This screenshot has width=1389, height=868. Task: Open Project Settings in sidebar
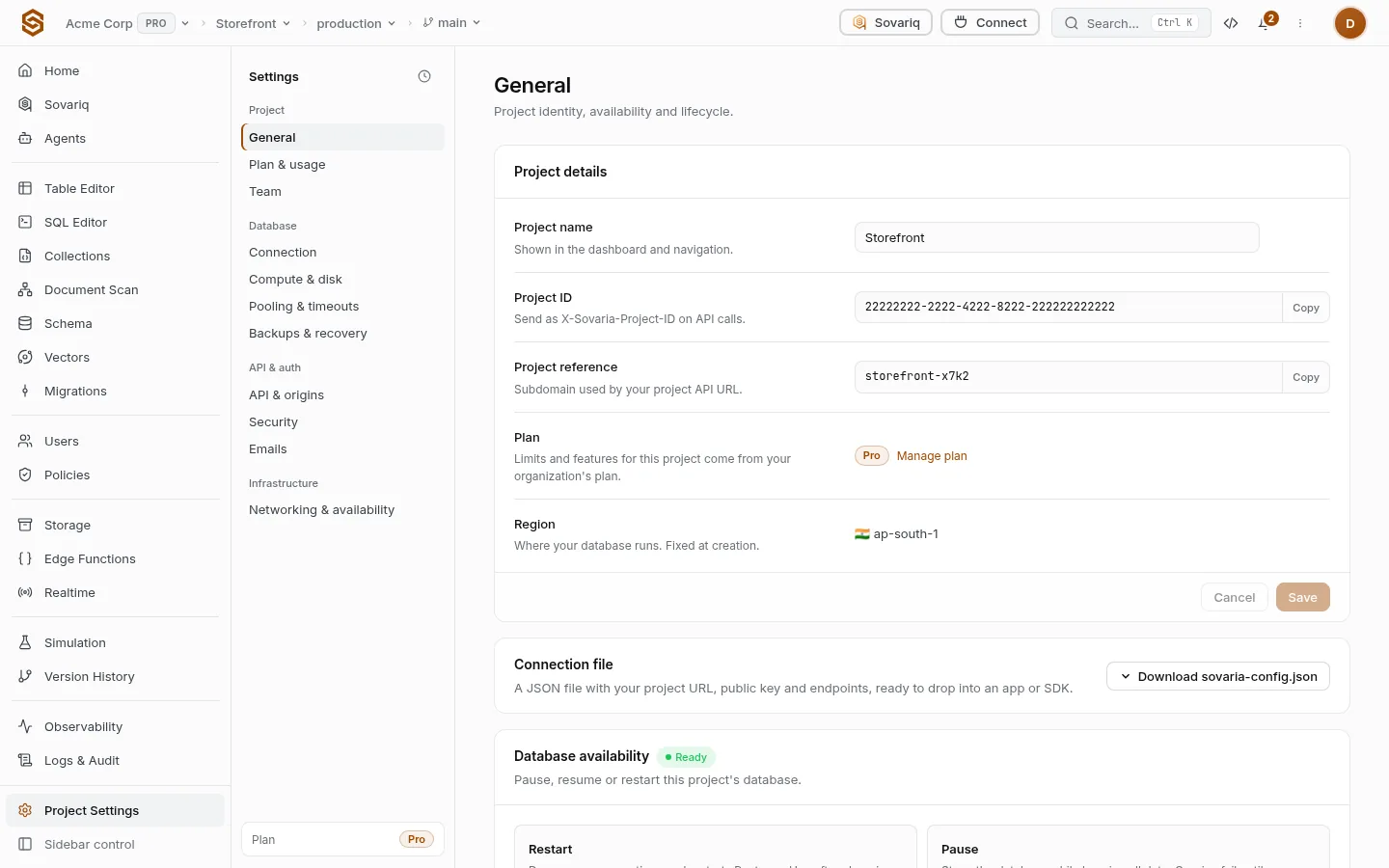(116, 810)
